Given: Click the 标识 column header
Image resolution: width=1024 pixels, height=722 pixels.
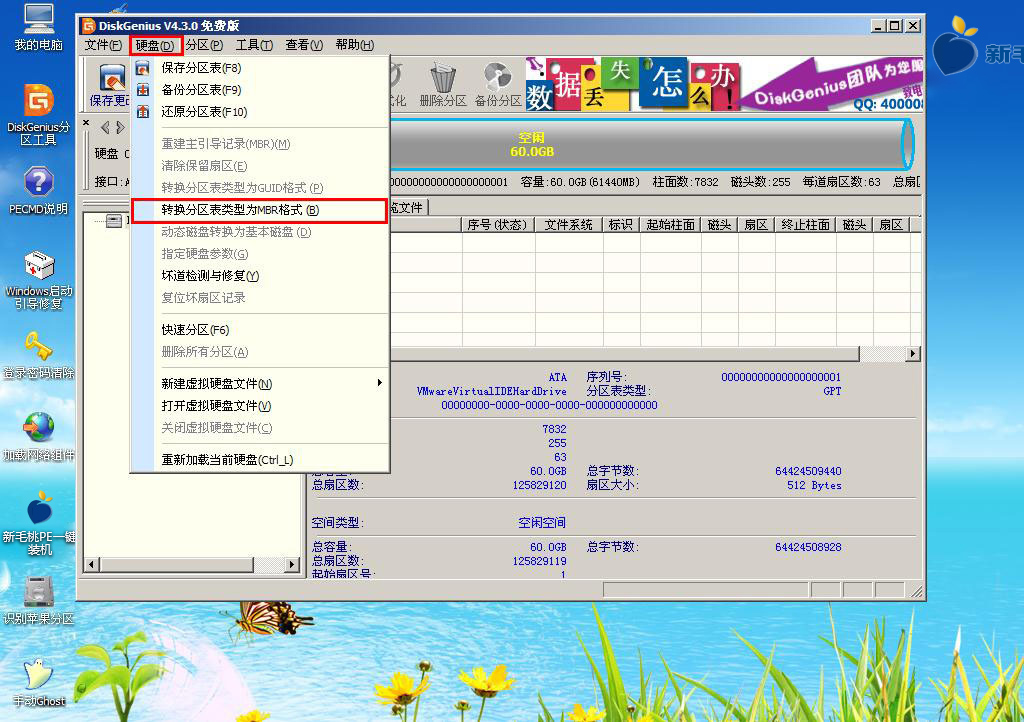Looking at the screenshot, I should (x=621, y=225).
